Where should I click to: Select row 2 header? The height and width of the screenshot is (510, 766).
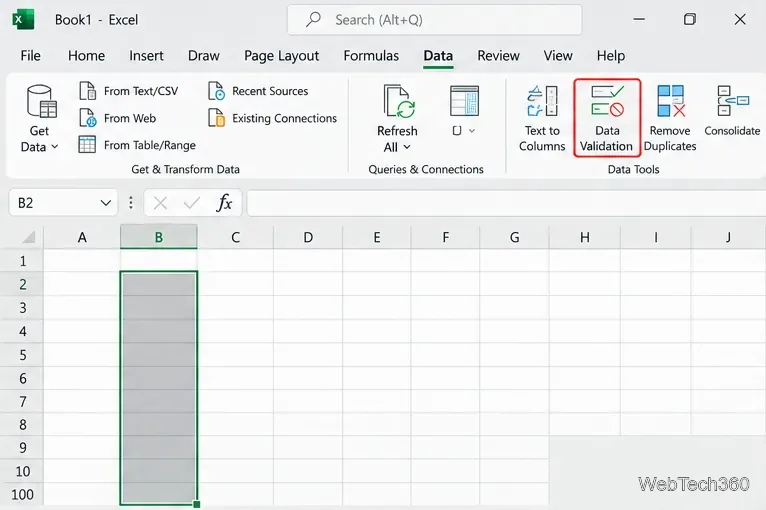pyautogui.click(x=22, y=284)
